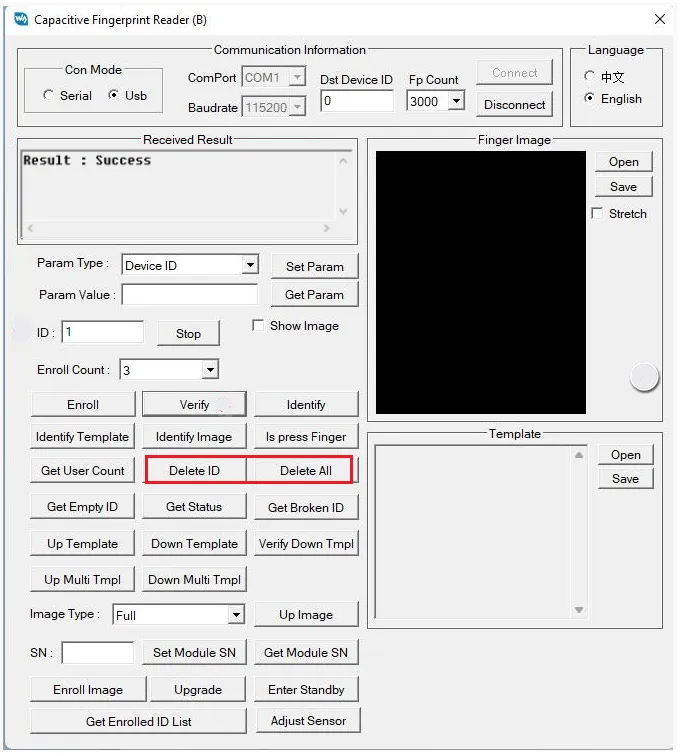Close the Capacitive Fingerprint Reader window
Screen dimensions: 686x755
[x=660, y=19]
